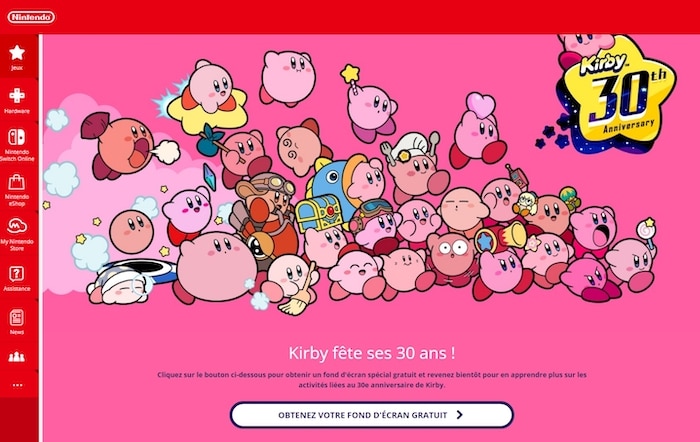Click the chevron arrow on wallpaper button

460,415
